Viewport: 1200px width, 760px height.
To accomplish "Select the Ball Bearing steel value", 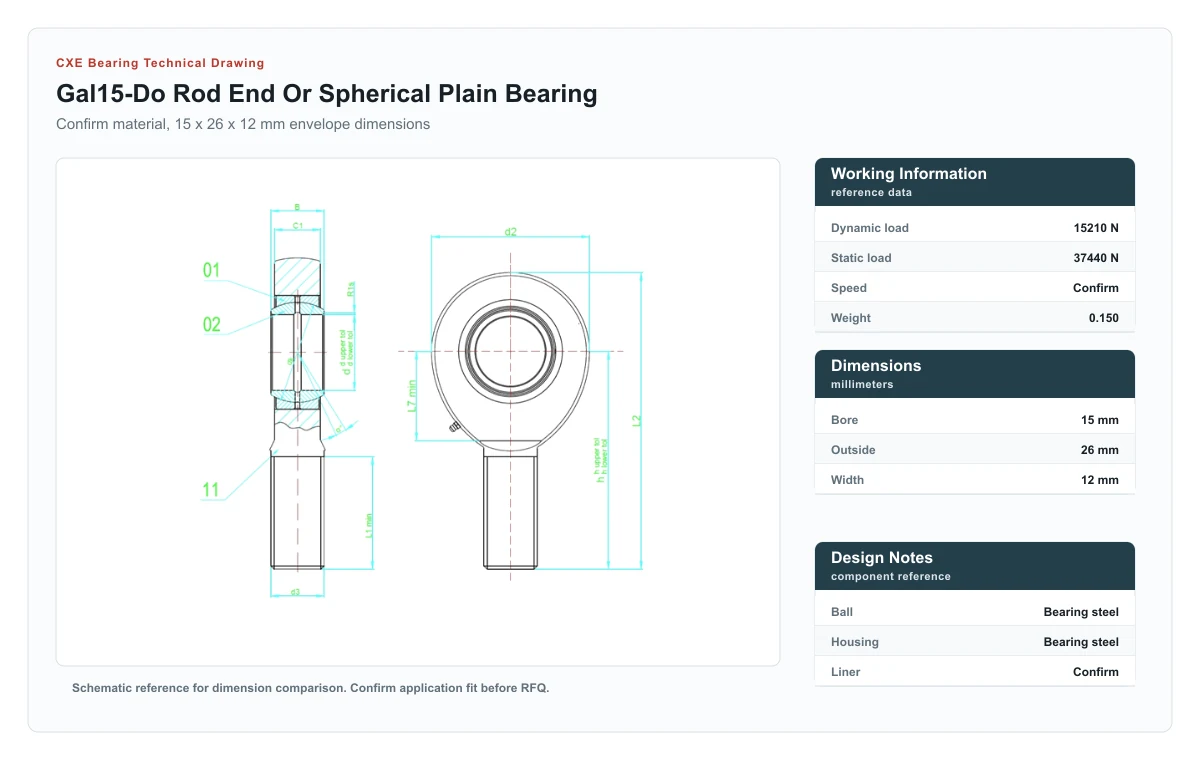I will coord(1081,612).
